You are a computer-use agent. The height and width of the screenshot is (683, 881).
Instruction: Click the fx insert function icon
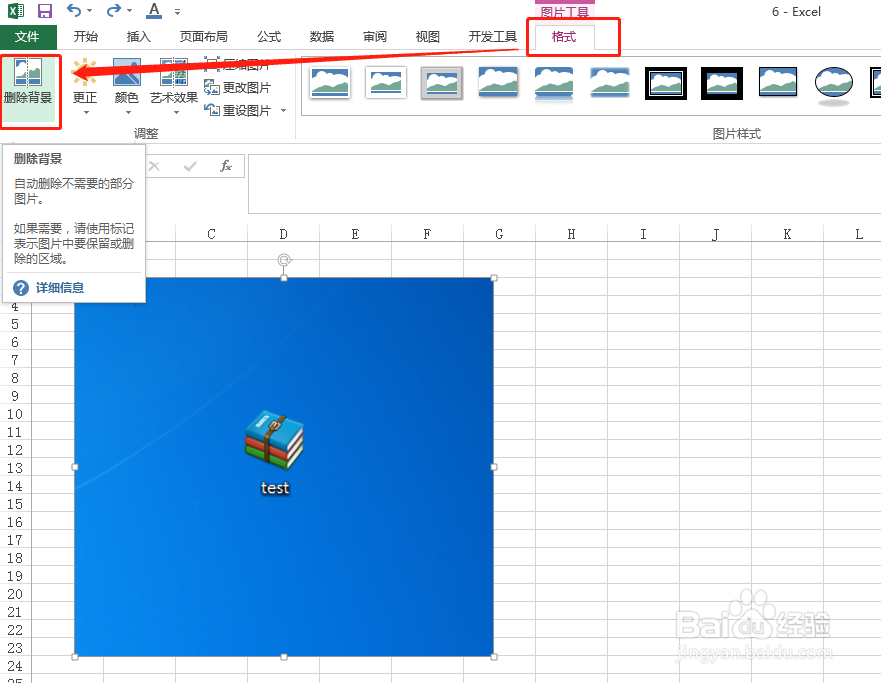point(226,166)
